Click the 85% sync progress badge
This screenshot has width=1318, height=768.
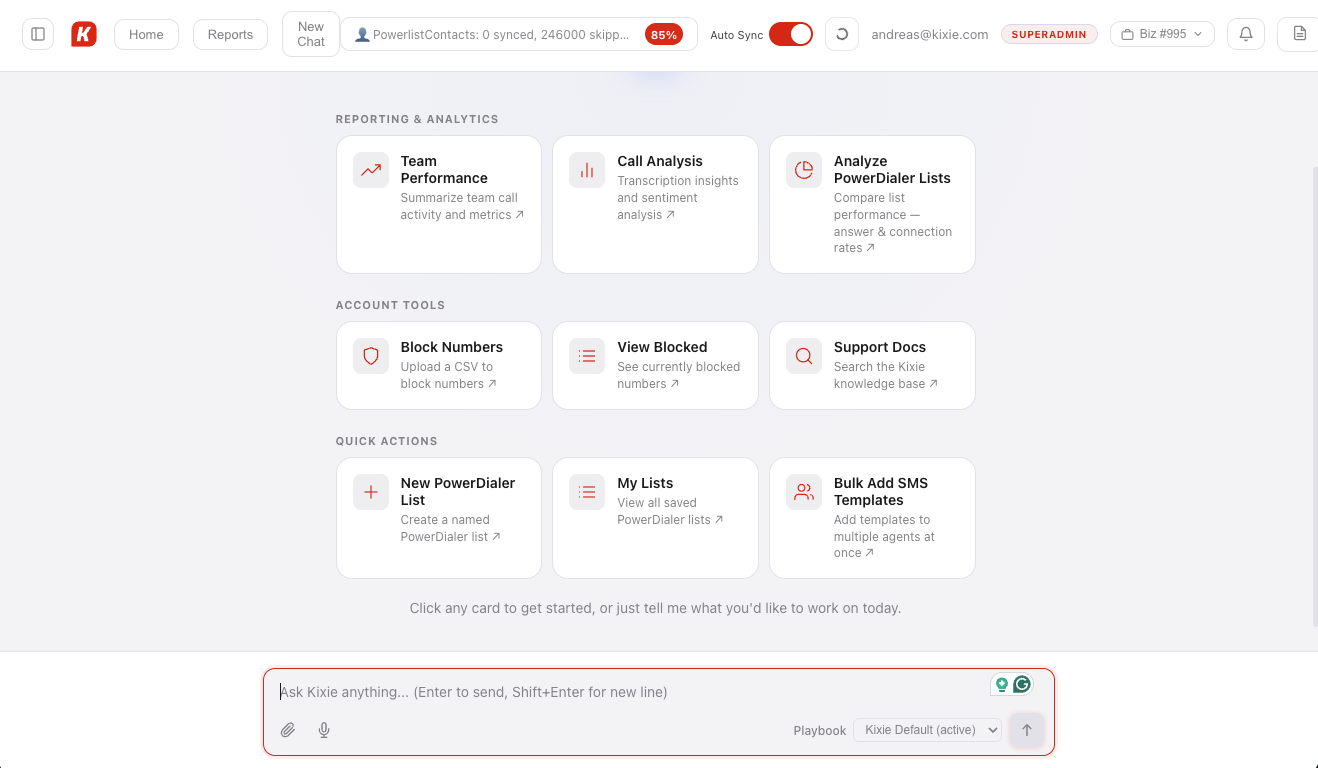point(664,34)
